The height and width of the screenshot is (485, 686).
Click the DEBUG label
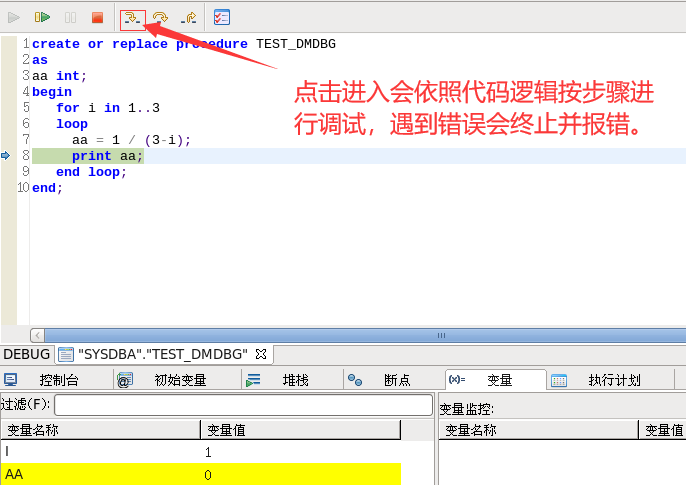pos(26,354)
